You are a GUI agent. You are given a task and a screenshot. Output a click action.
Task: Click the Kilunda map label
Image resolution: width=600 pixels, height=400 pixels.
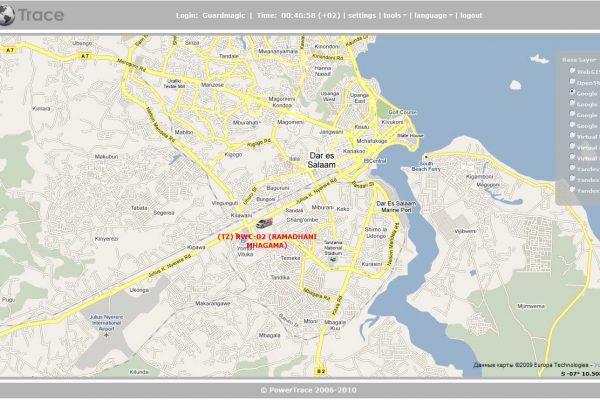click(x=139, y=372)
